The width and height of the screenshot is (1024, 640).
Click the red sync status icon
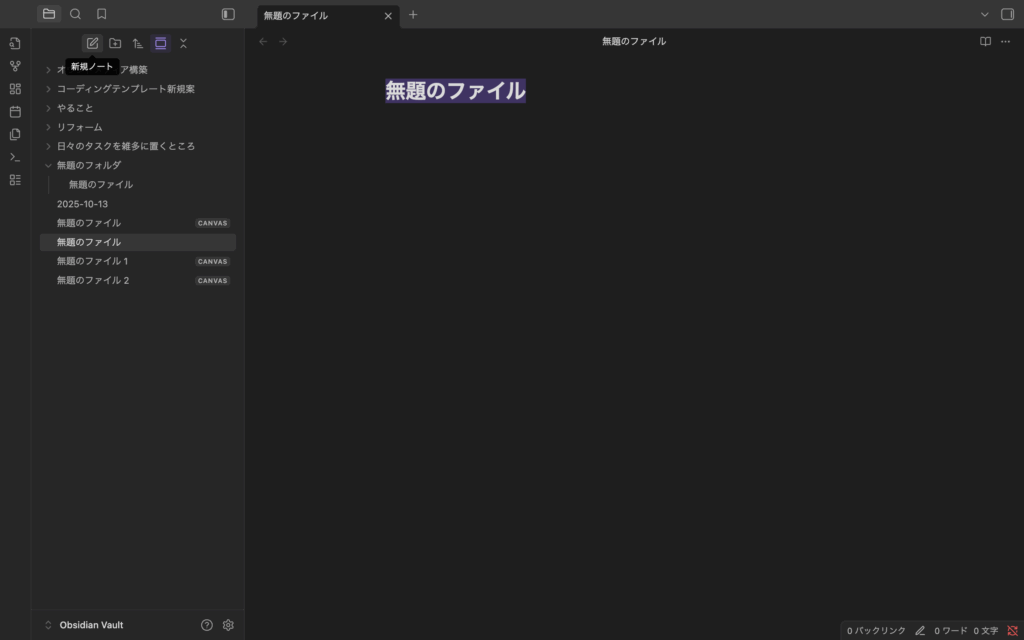(1011, 631)
